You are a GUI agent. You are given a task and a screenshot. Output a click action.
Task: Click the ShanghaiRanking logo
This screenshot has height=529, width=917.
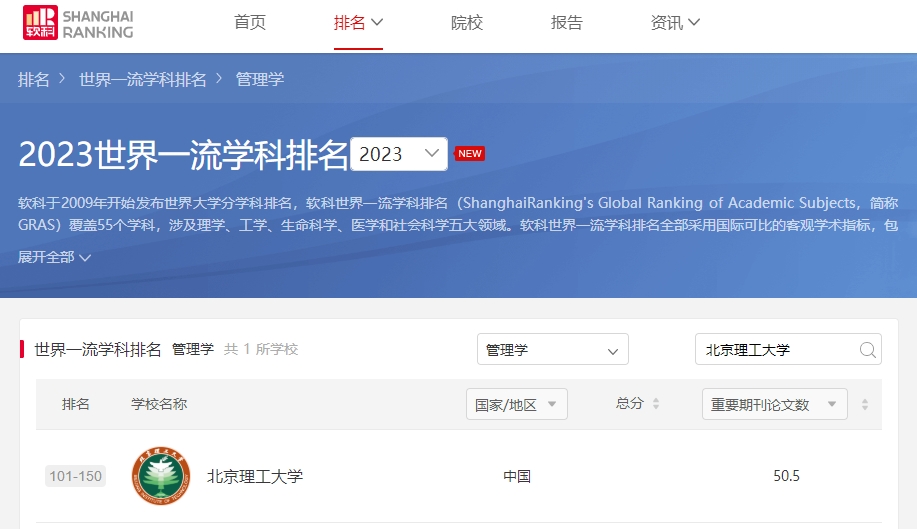78,24
